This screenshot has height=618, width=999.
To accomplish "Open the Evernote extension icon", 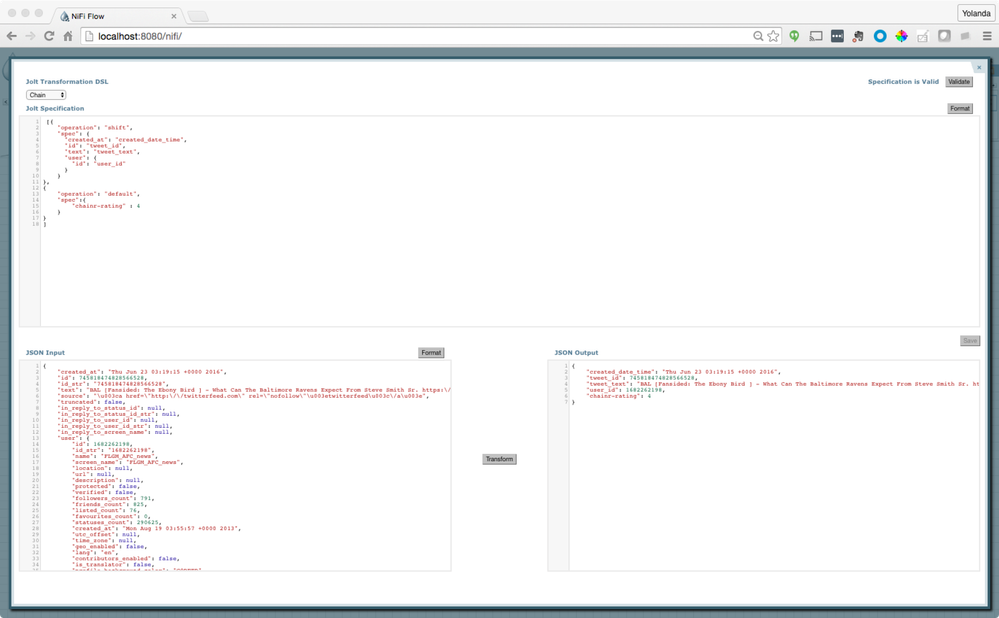I will click(856, 35).
